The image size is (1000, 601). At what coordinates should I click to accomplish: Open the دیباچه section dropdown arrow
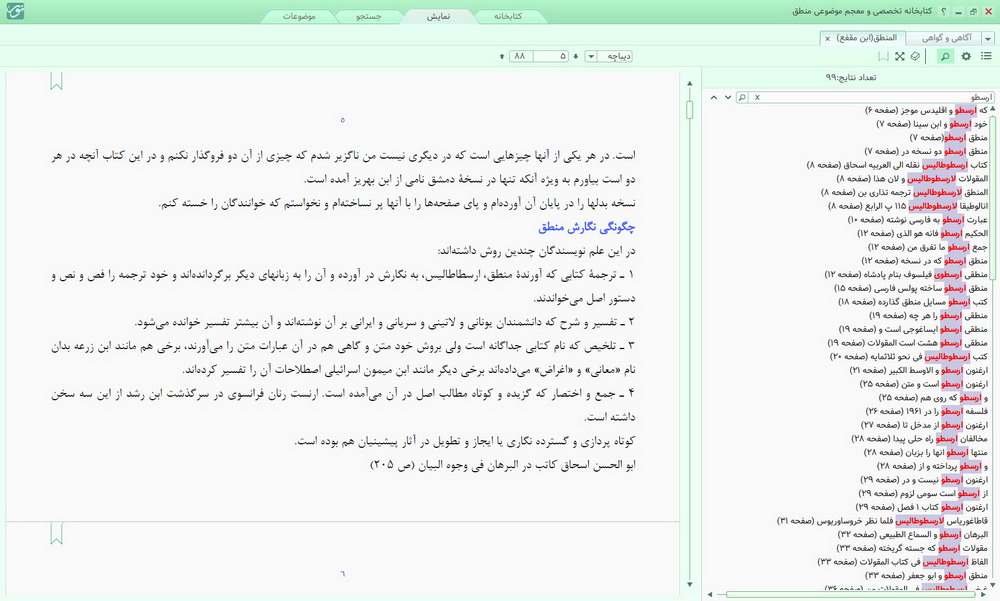[x=591, y=56]
